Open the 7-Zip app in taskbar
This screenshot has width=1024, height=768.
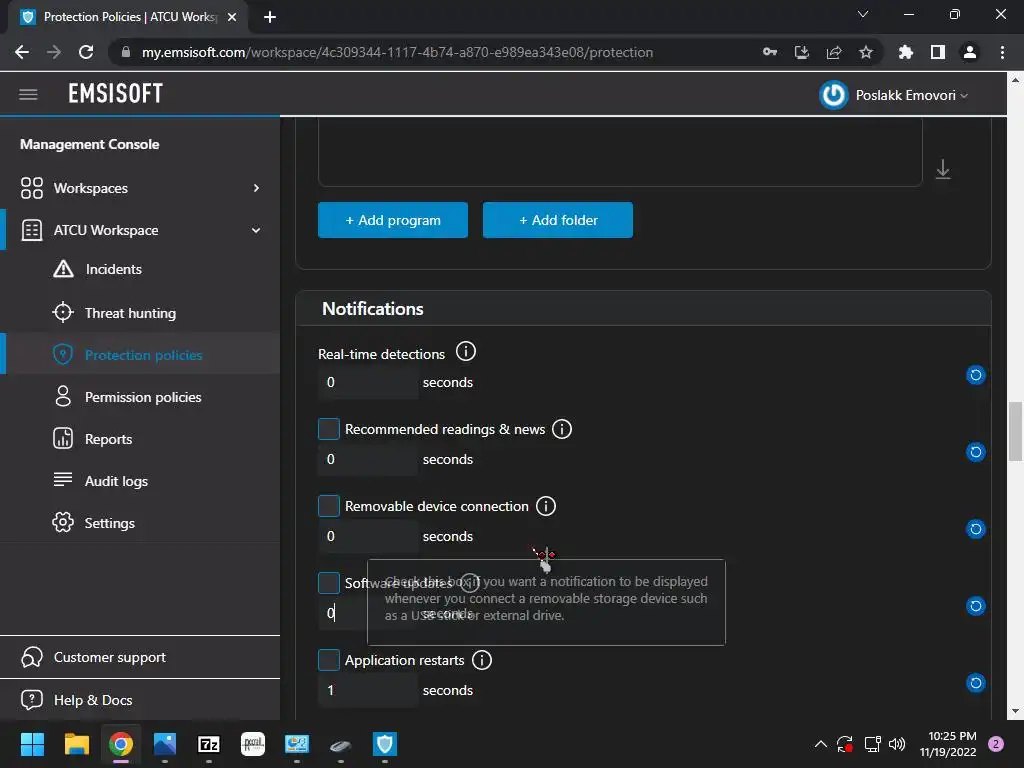(208, 744)
